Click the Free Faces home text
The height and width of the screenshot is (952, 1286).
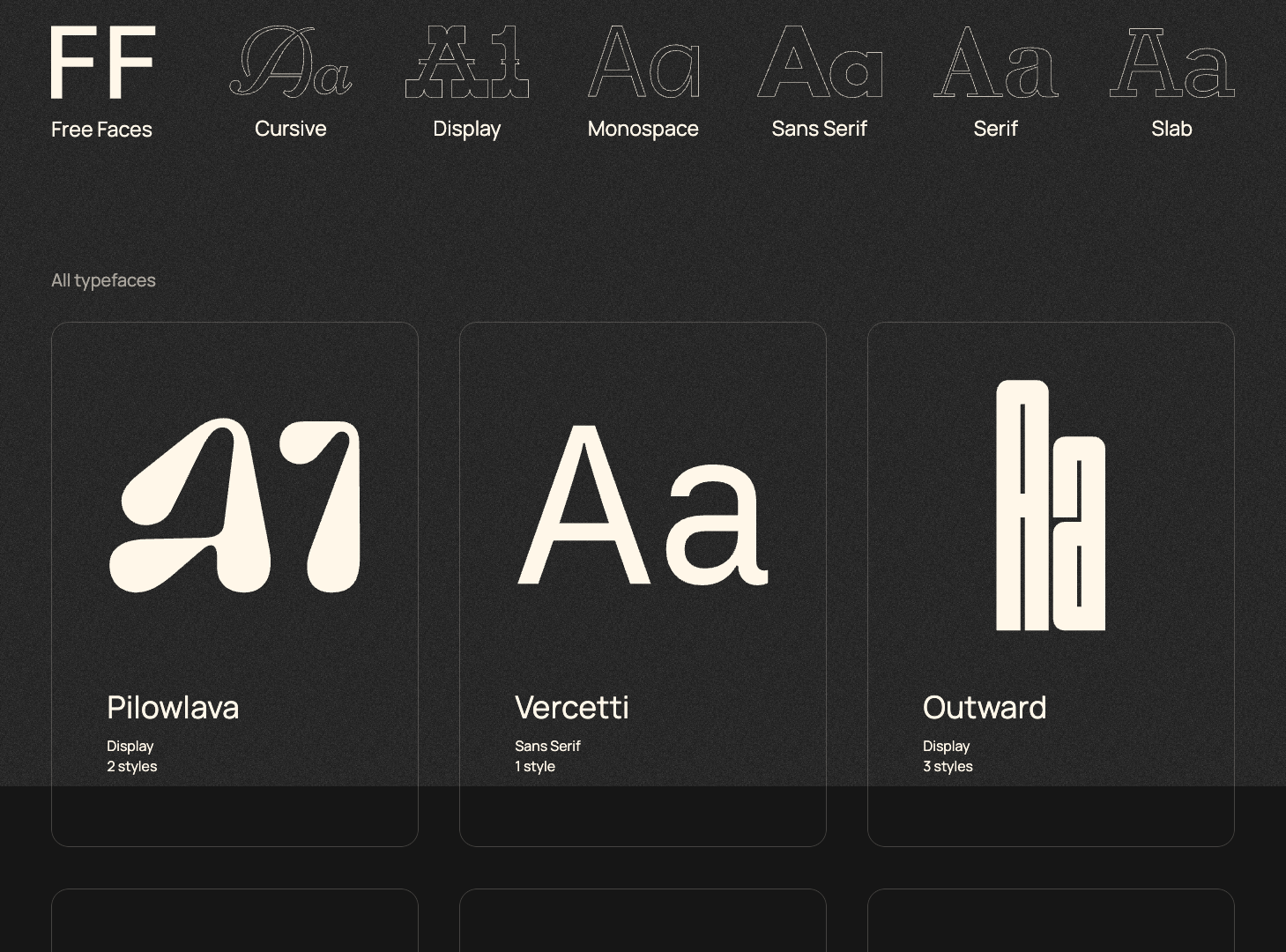click(101, 130)
